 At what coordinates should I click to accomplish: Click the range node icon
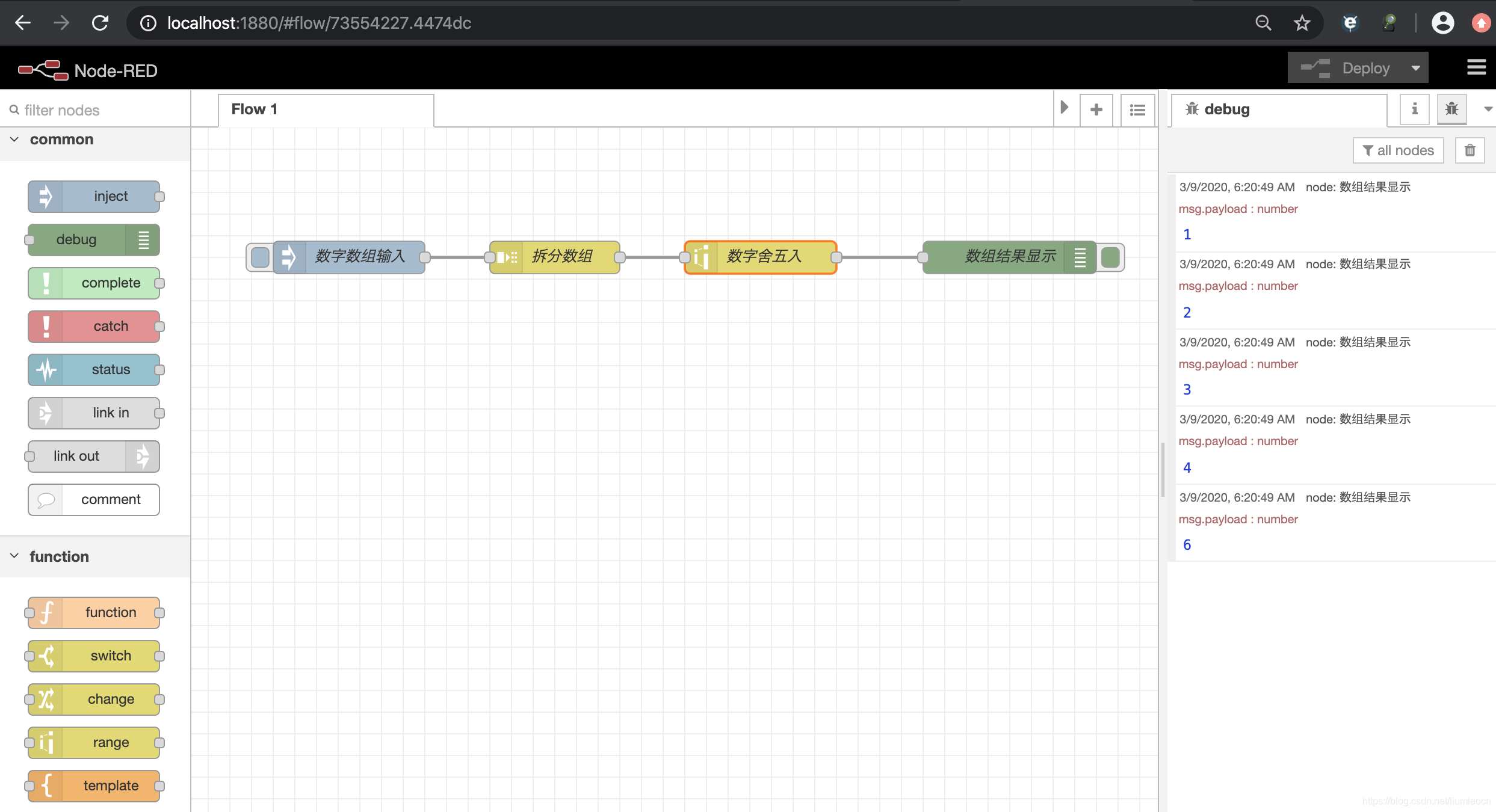tap(45, 742)
